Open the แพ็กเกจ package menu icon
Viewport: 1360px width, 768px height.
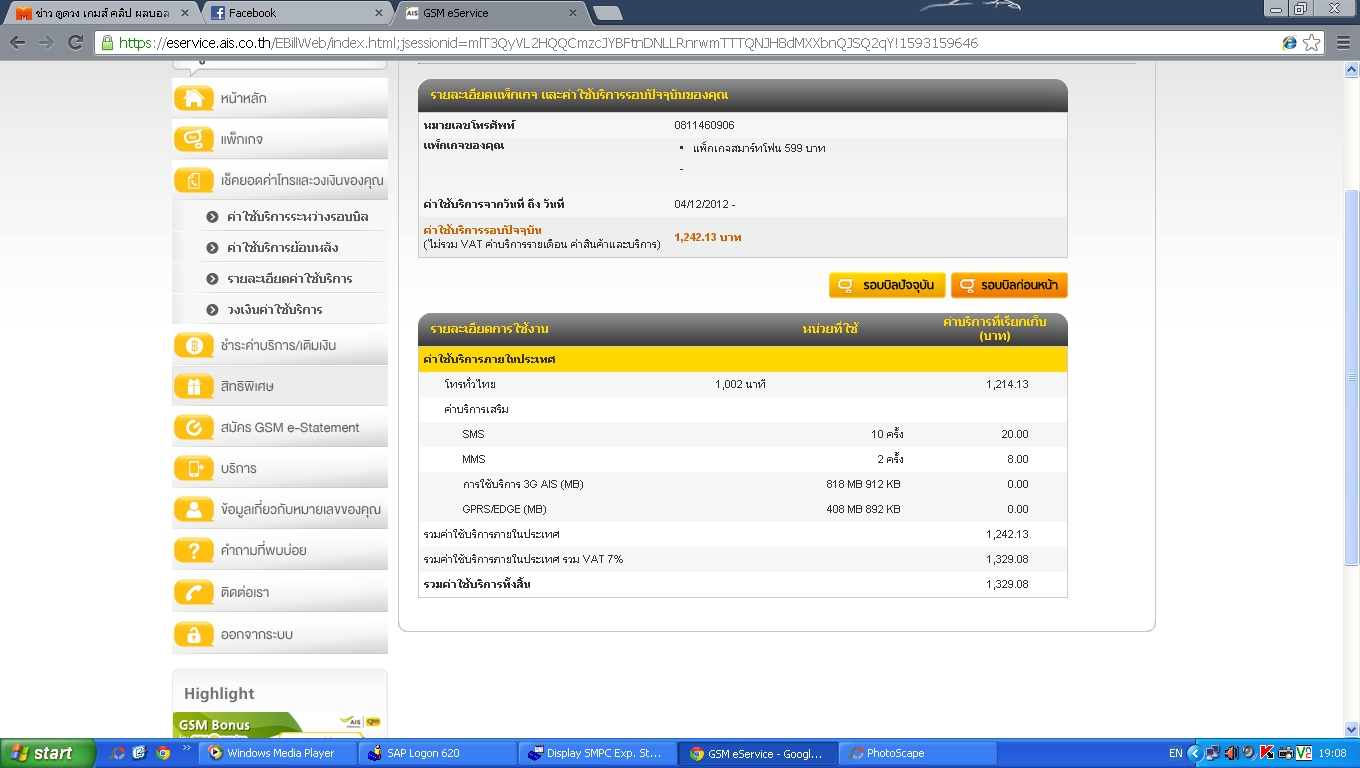[193, 139]
